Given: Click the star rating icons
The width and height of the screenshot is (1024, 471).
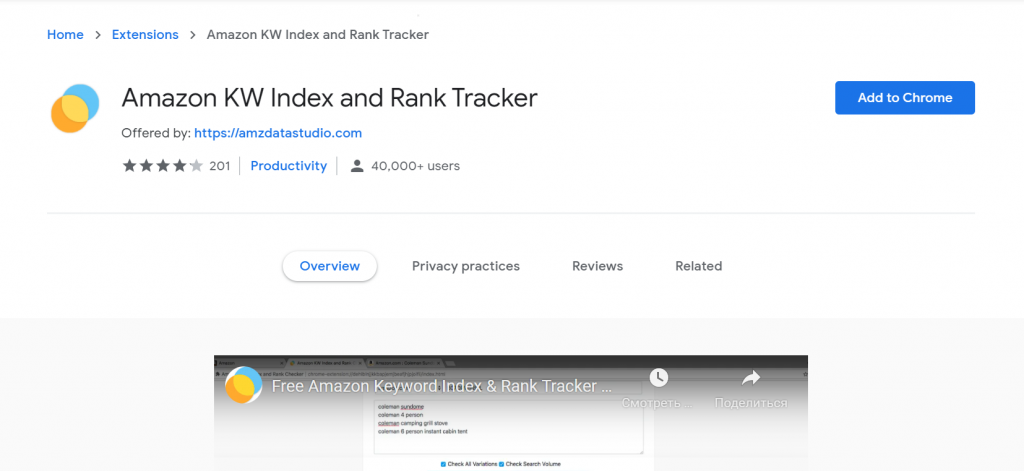Looking at the screenshot, I should 163,166.
